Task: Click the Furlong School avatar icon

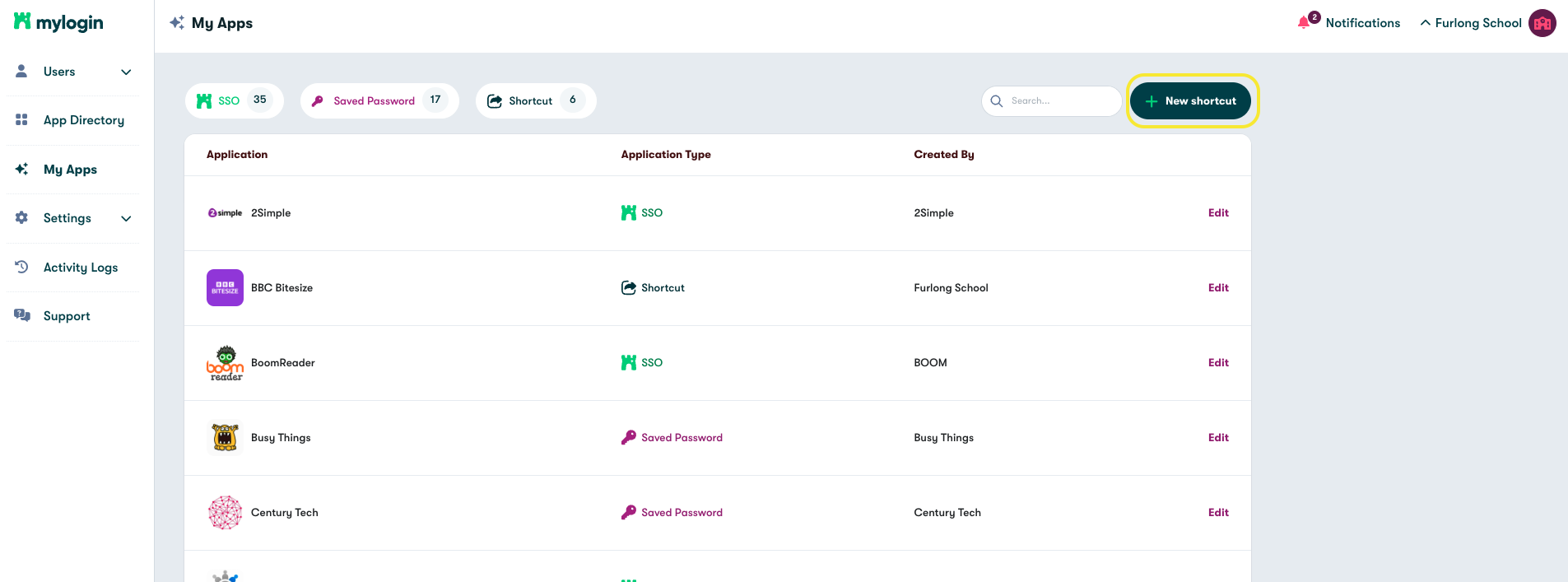Action: pyautogui.click(x=1542, y=23)
